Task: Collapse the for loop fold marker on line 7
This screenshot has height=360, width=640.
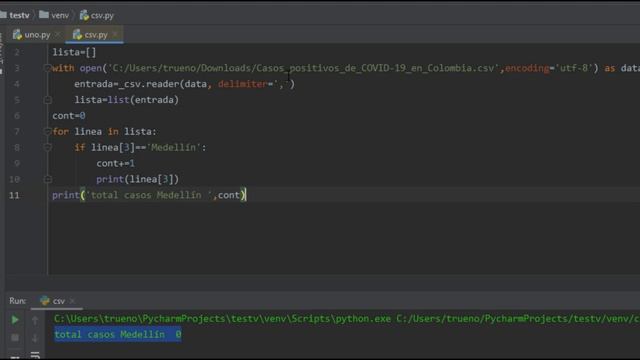Action: point(47,131)
